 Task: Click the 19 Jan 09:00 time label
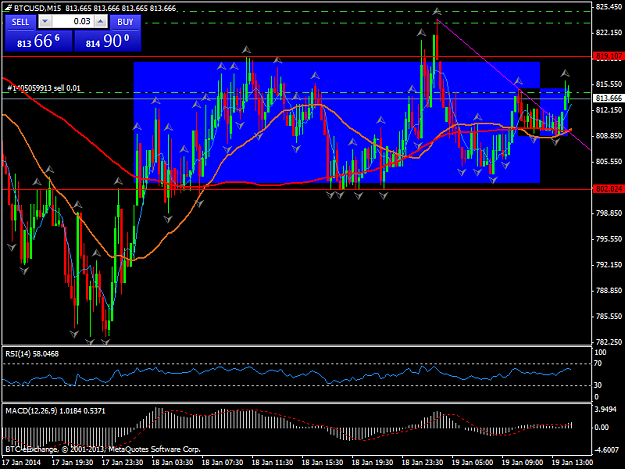[x=522, y=463]
